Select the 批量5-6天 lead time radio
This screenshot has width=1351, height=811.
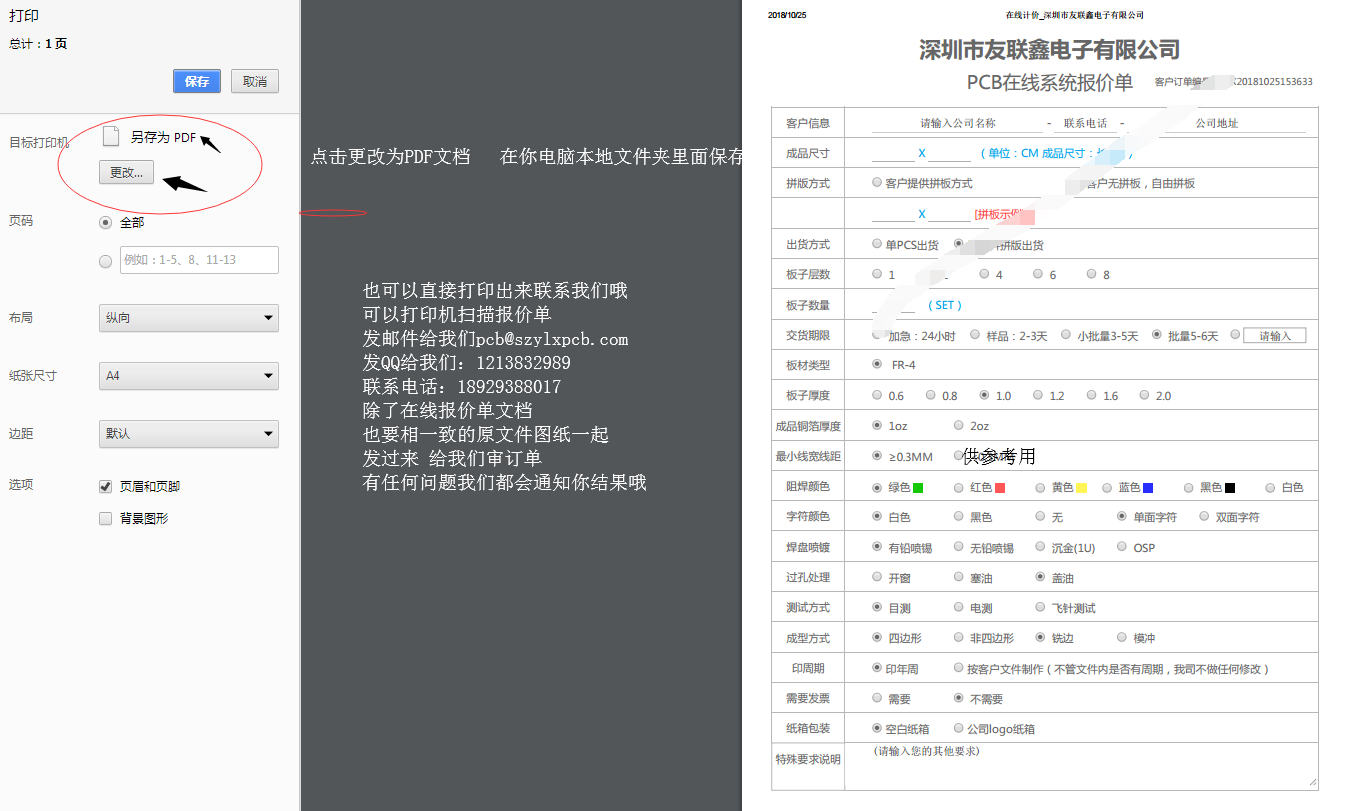[x=1157, y=335]
